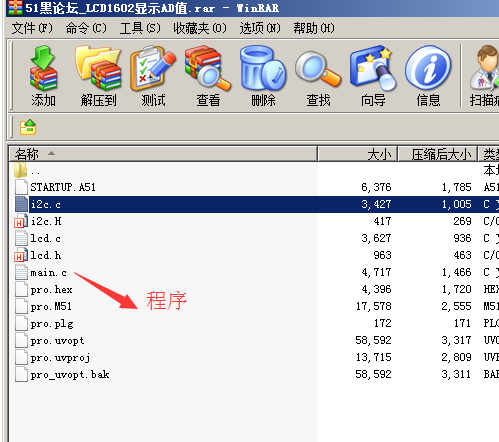Open the 选项(N) menu
The width and height of the screenshot is (499, 442).
click(x=260, y=28)
